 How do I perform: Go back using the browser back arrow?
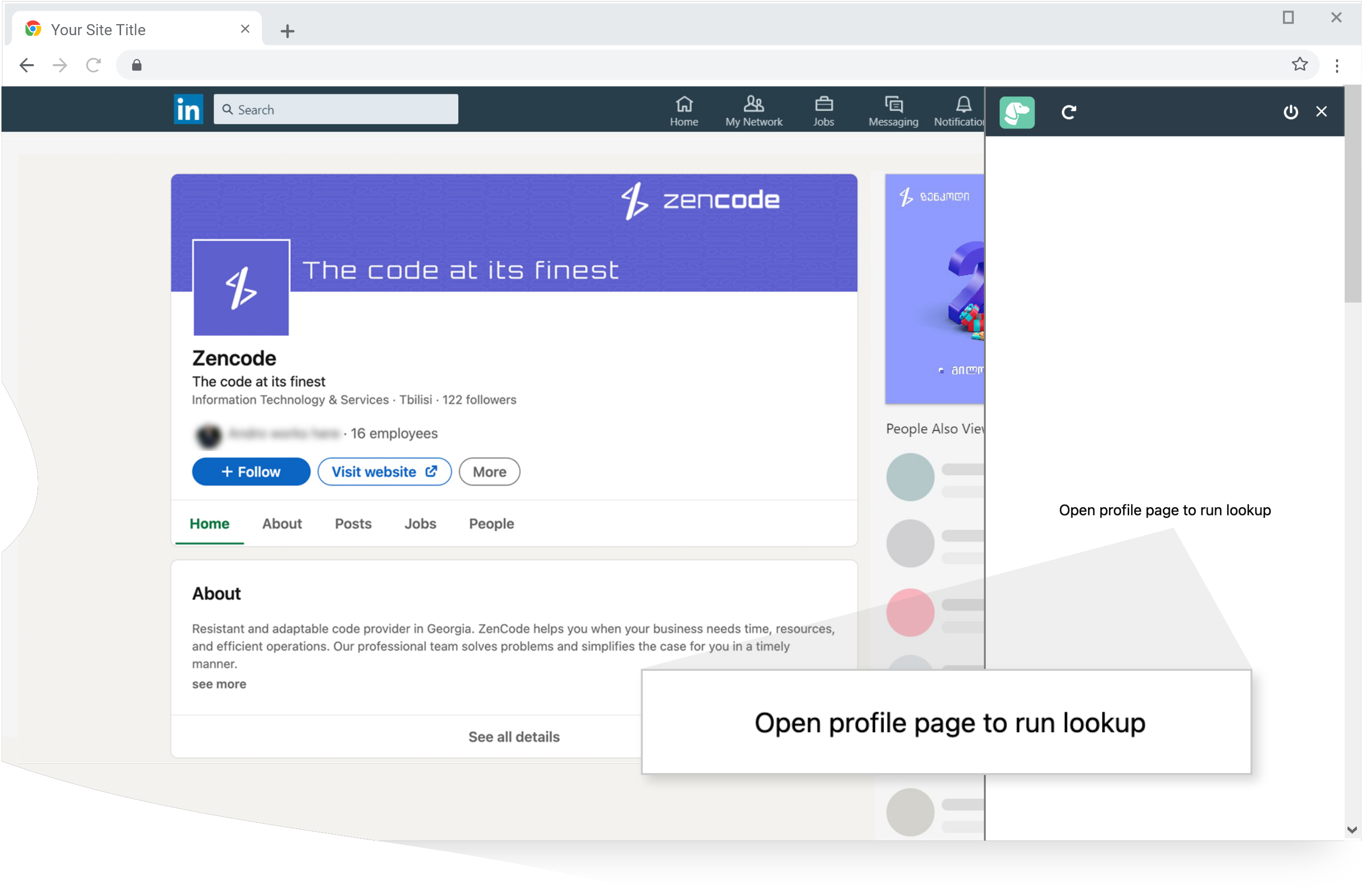[x=27, y=65]
